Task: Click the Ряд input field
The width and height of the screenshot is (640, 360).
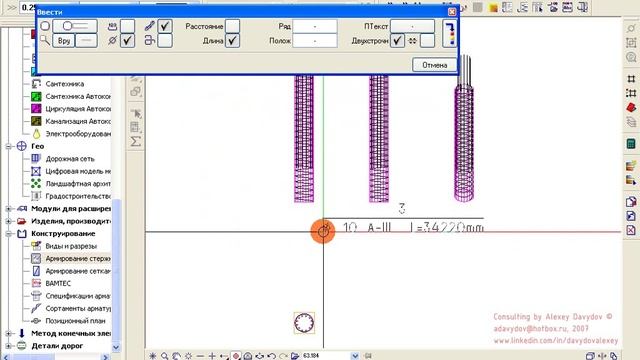Action: [x=315, y=26]
